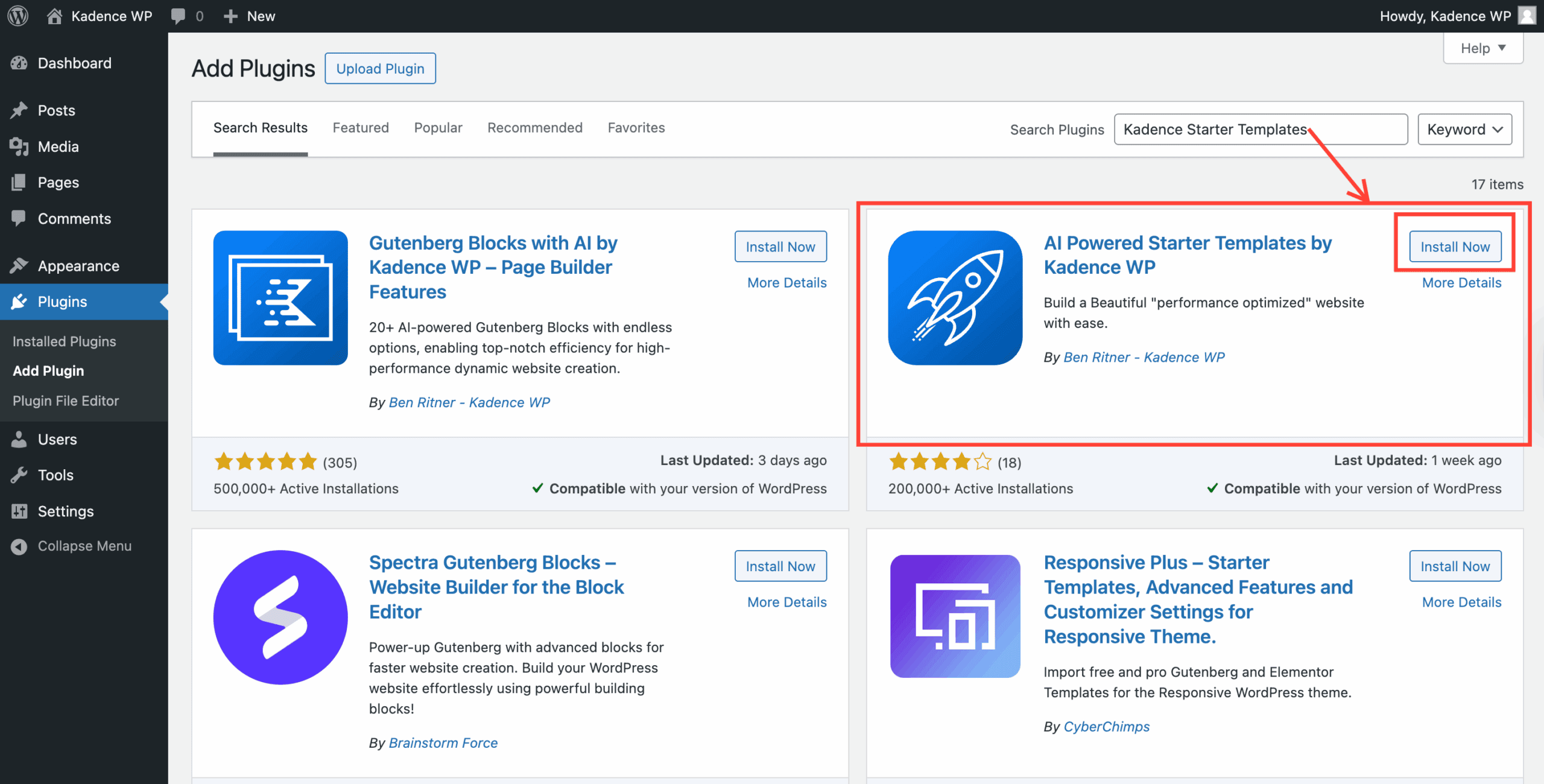Screen dimensions: 1544x784
Task: Click the Upload Plugin button
Action: coord(380,68)
